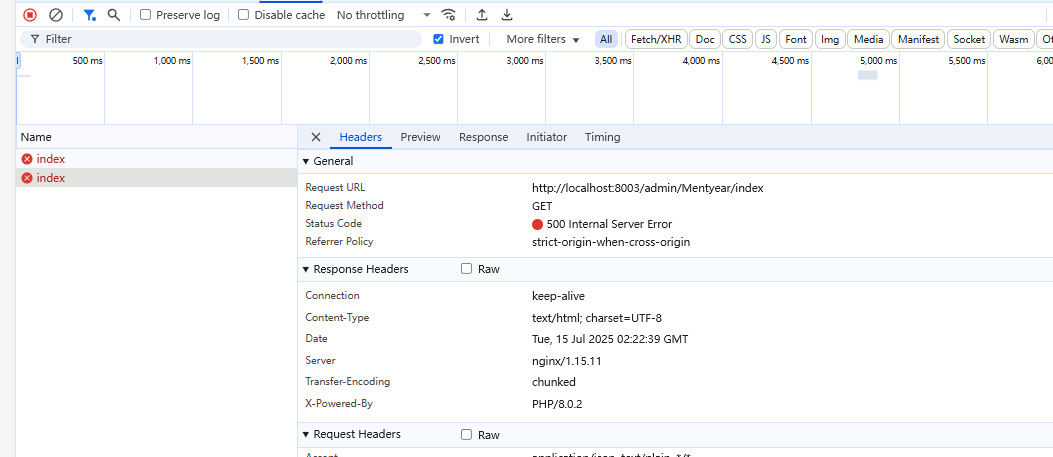Click the X-Powered-By header name
The image size is (1053, 457).
pos(338,404)
